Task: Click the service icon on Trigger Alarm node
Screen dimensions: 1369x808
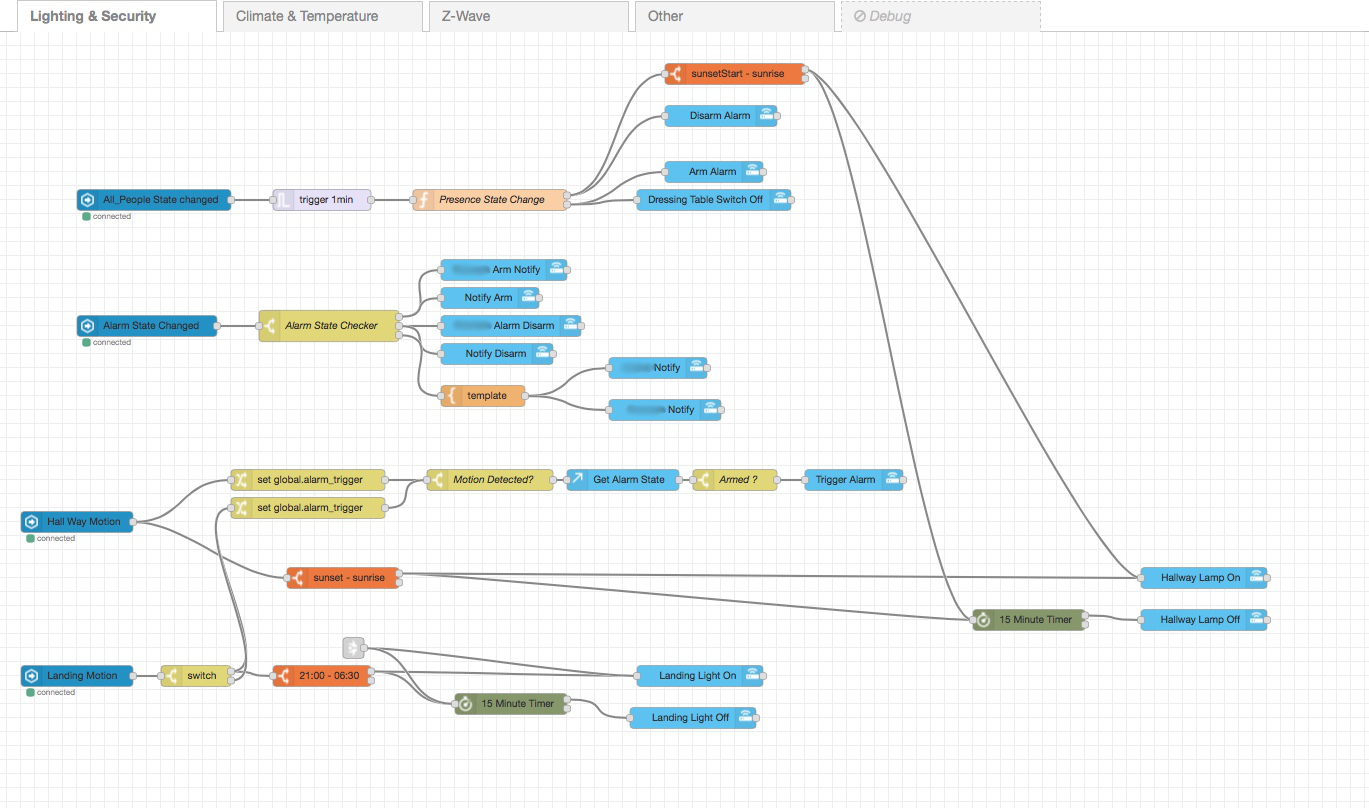Action: 892,480
